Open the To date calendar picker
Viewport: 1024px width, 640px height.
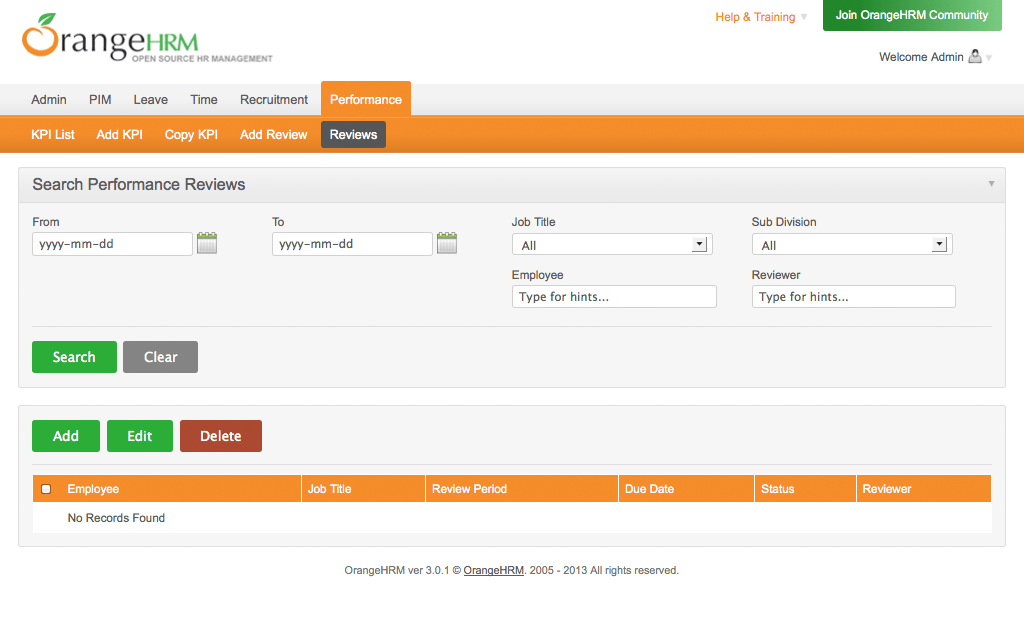pyautogui.click(x=446, y=243)
